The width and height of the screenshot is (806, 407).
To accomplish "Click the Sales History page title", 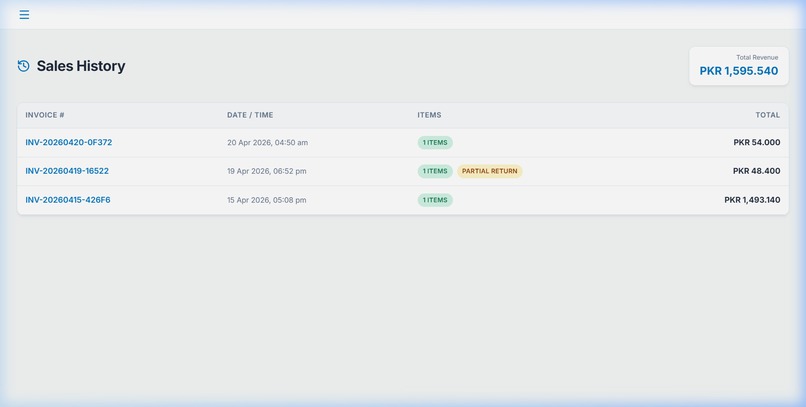I will coord(81,66).
